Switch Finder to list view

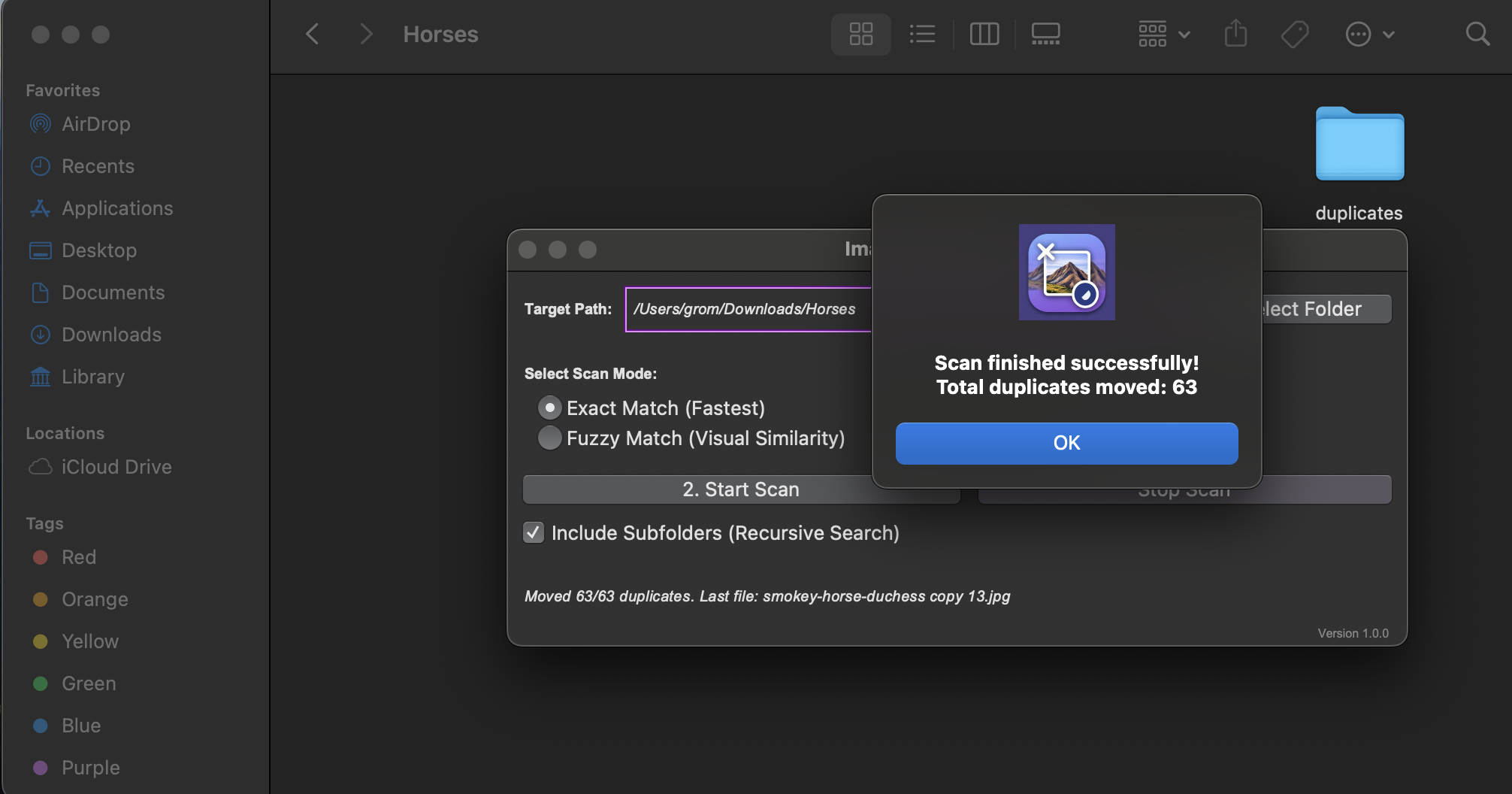(922, 34)
